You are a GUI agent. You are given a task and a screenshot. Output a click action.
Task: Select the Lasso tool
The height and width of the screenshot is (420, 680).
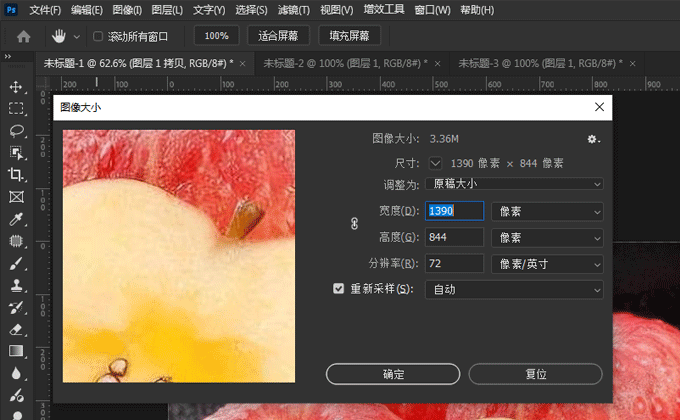tap(16, 131)
